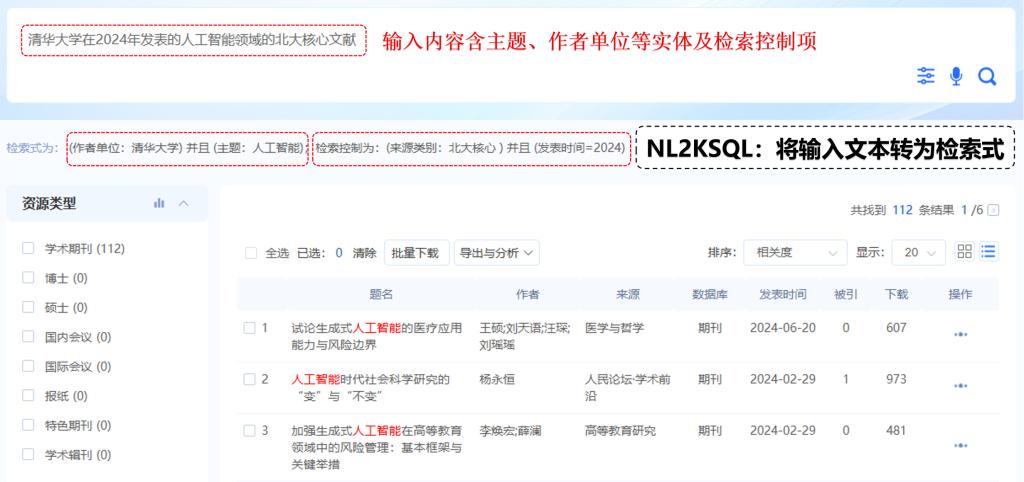Screen dimensions: 1024x482
Task: Click download count 973
Action: tap(896, 379)
